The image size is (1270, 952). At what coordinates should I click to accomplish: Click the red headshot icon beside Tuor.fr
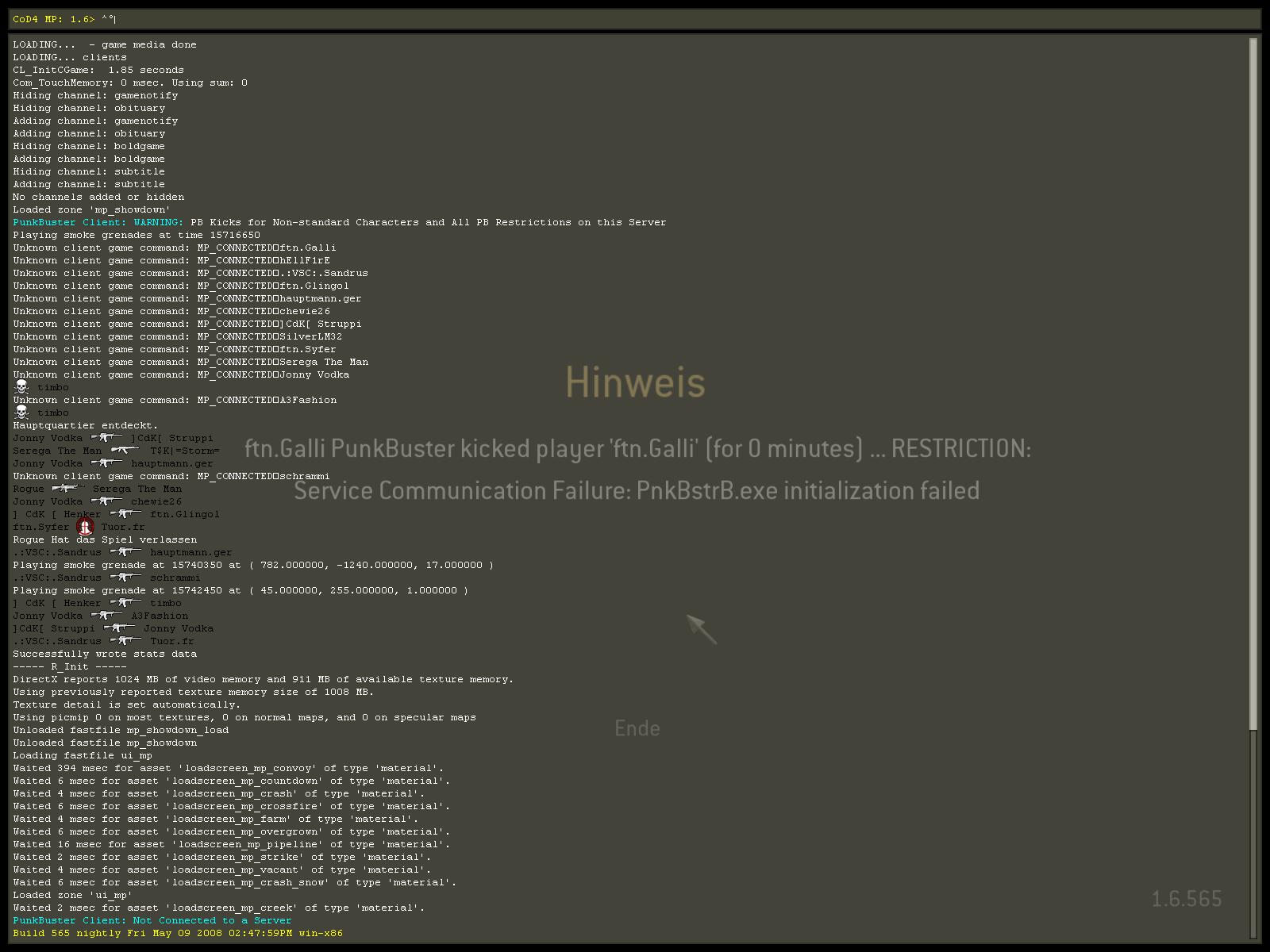[x=85, y=527]
